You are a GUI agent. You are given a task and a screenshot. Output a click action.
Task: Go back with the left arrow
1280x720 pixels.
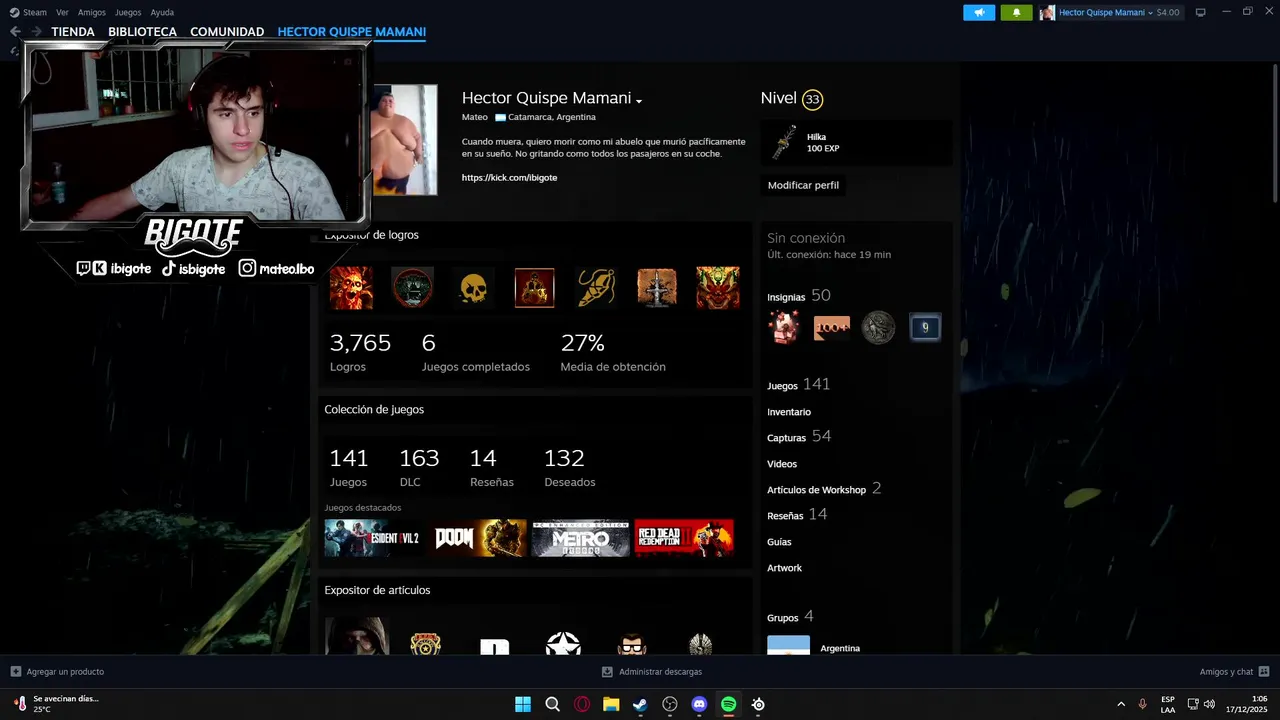(x=15, y=32)
